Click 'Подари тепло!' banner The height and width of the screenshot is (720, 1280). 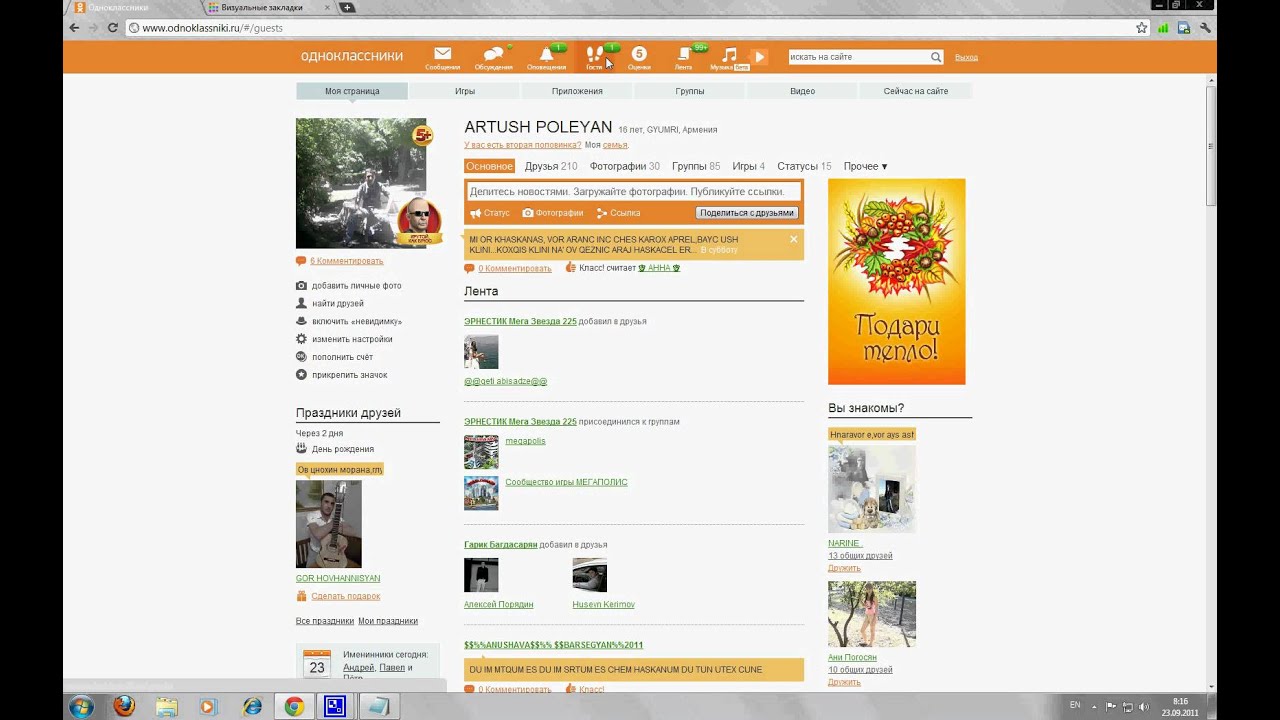coord(897,281)
